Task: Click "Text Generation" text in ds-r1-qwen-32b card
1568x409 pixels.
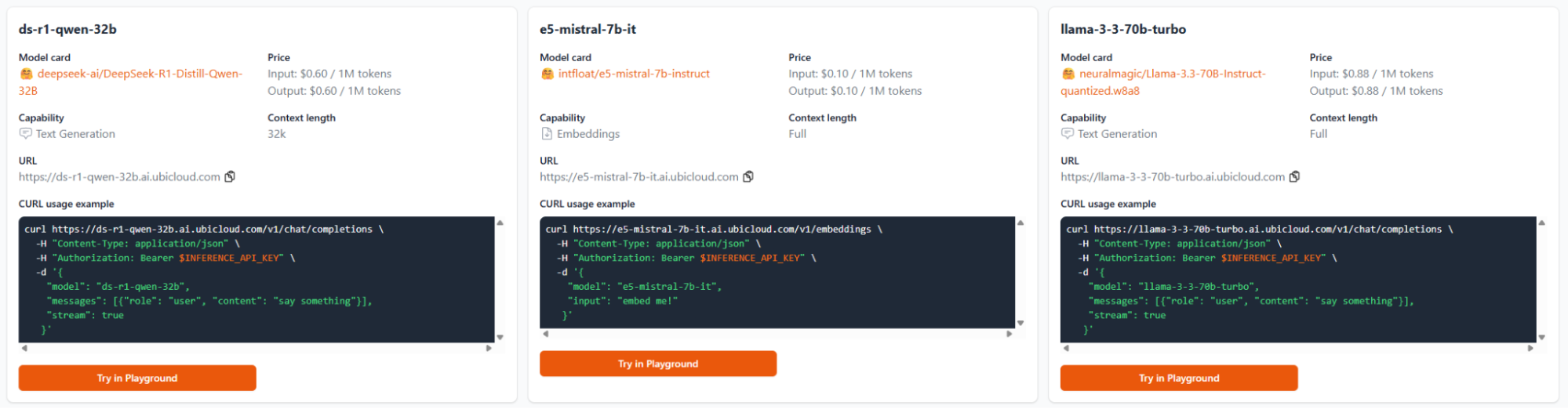Action: [x=75, y=134]
